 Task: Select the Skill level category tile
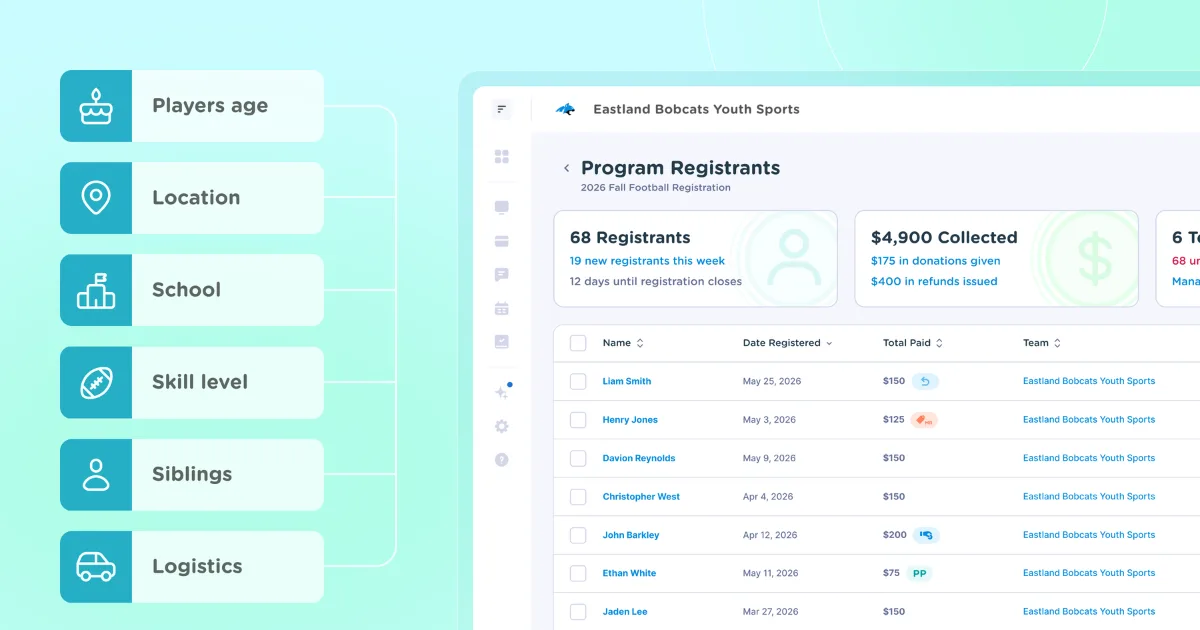[x=192, y=382]
